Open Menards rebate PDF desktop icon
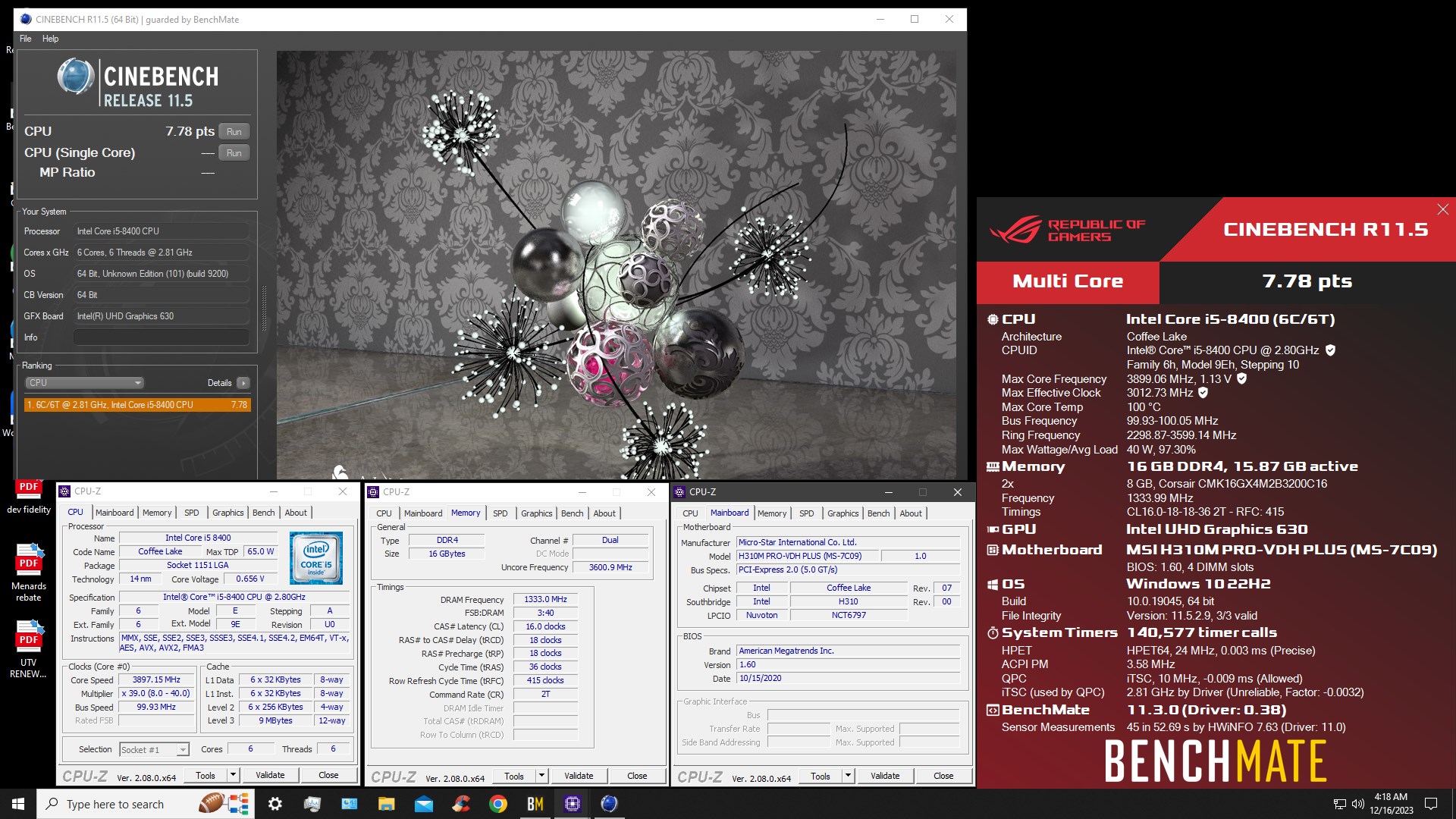The height and width of the screenshot is (819, 1456). tap(29, 573)
